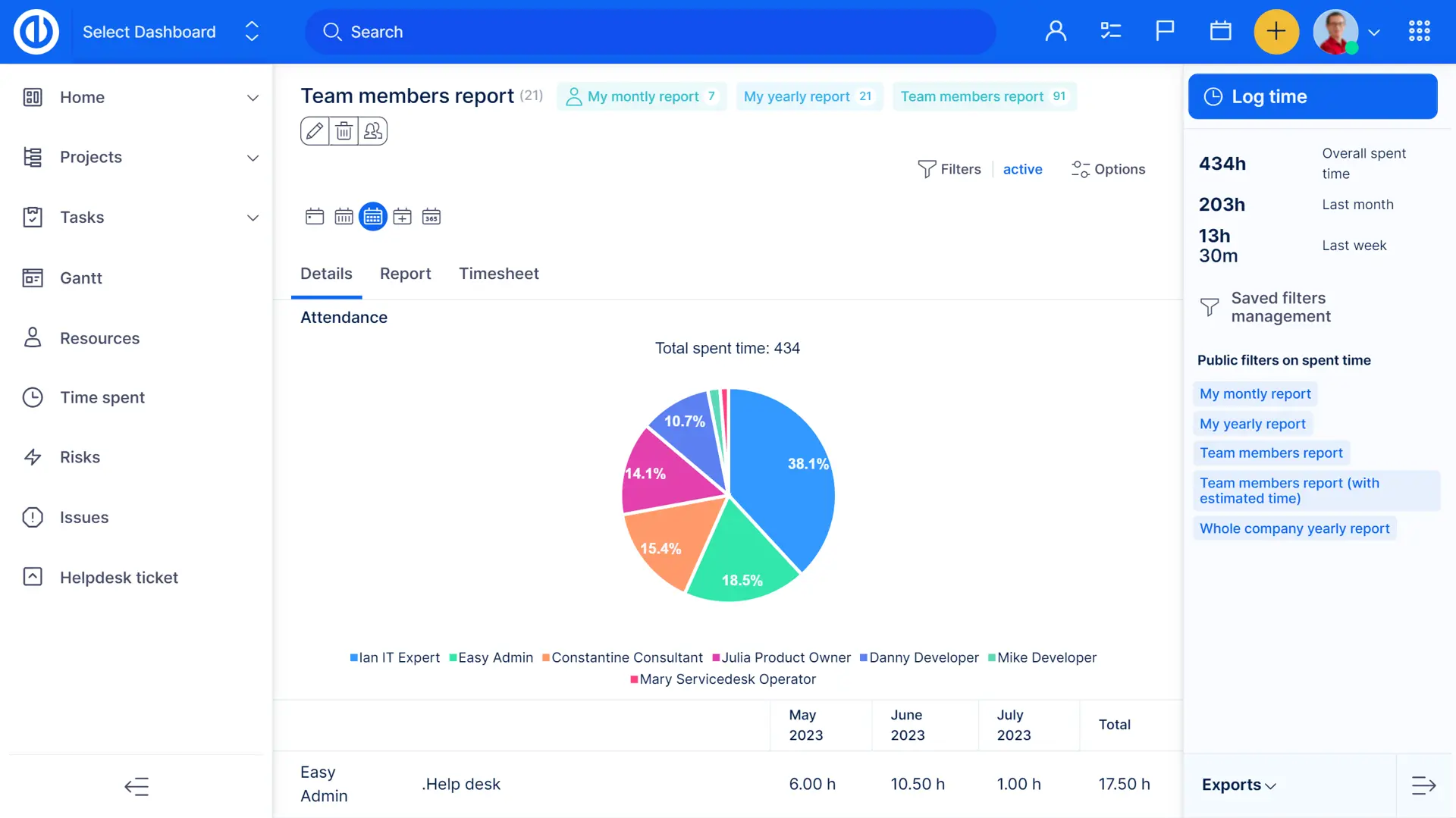Viewport: 1456px width, 818px height.
Task: Collapse the left sidebar with arrow icon
Action: tap(136, 786)
